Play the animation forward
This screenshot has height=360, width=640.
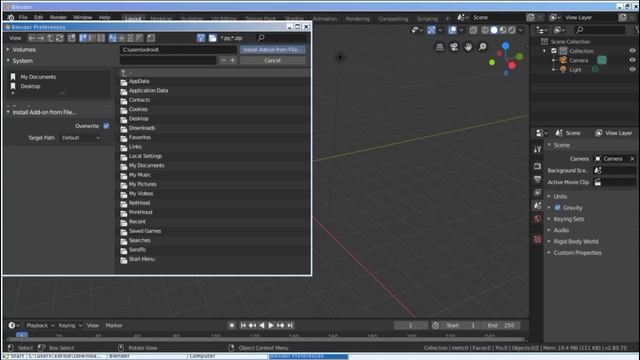pos(271,325)
